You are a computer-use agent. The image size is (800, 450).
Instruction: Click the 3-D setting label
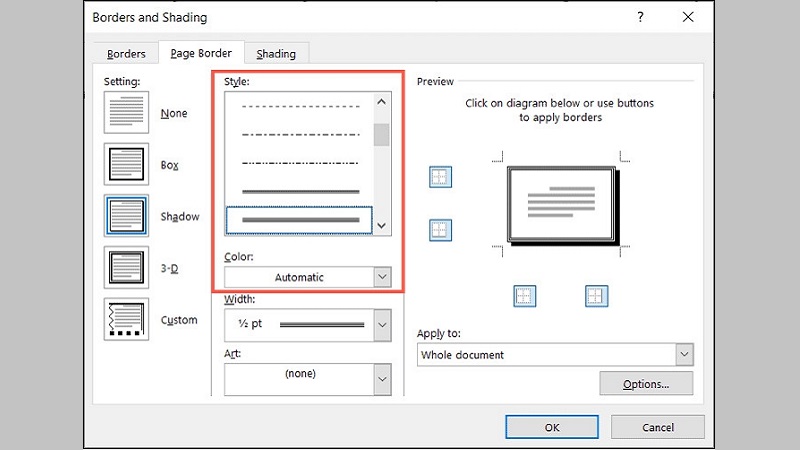(169, 268)
